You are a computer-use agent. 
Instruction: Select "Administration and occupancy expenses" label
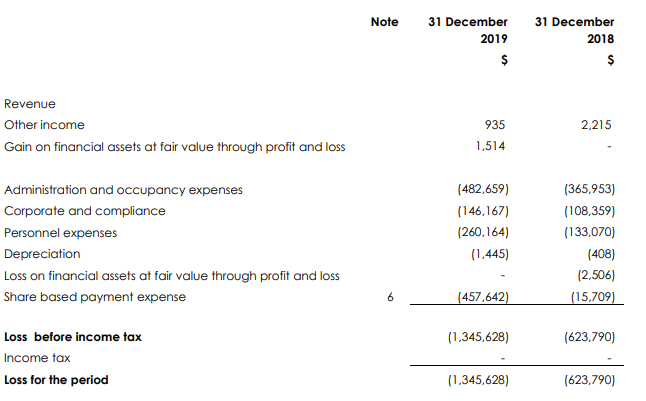click(x=123, y=189)
